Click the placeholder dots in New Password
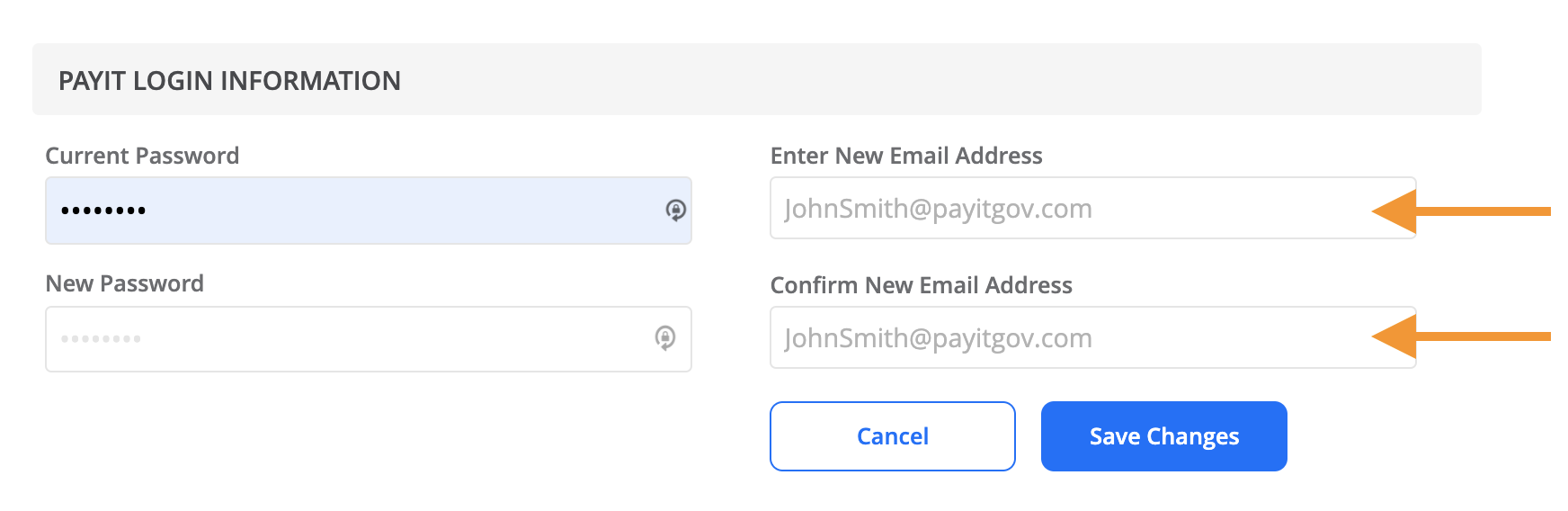The height and width of the screenshot is (511, 1568). coord(101,339)
